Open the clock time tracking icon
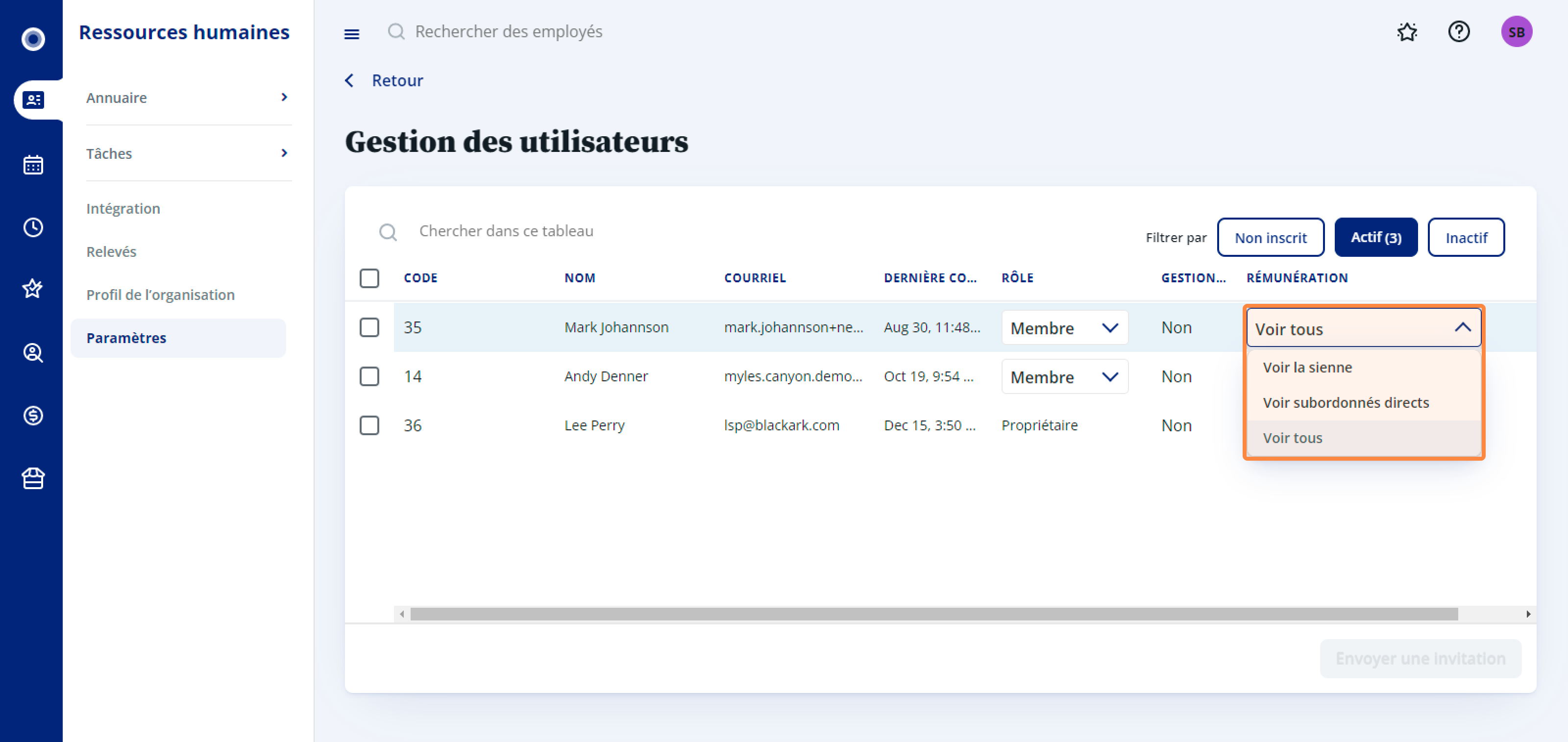This screenshot has height=742, width=1568. coord(33,227)
